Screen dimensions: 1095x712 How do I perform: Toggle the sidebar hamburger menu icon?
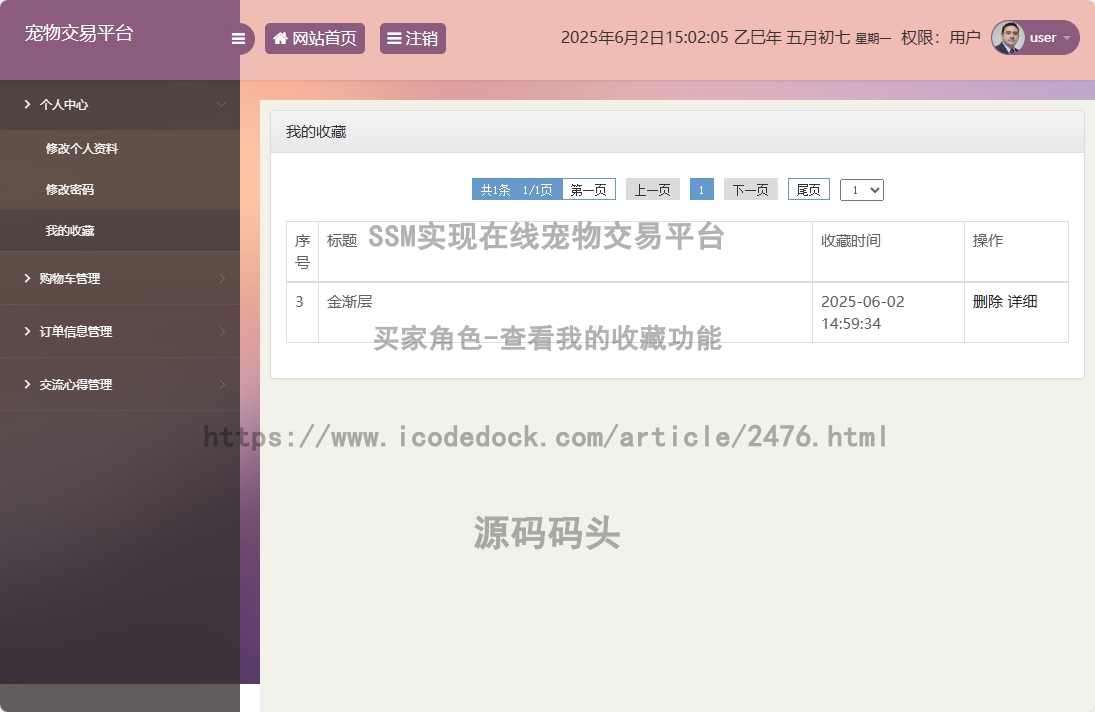238,38
